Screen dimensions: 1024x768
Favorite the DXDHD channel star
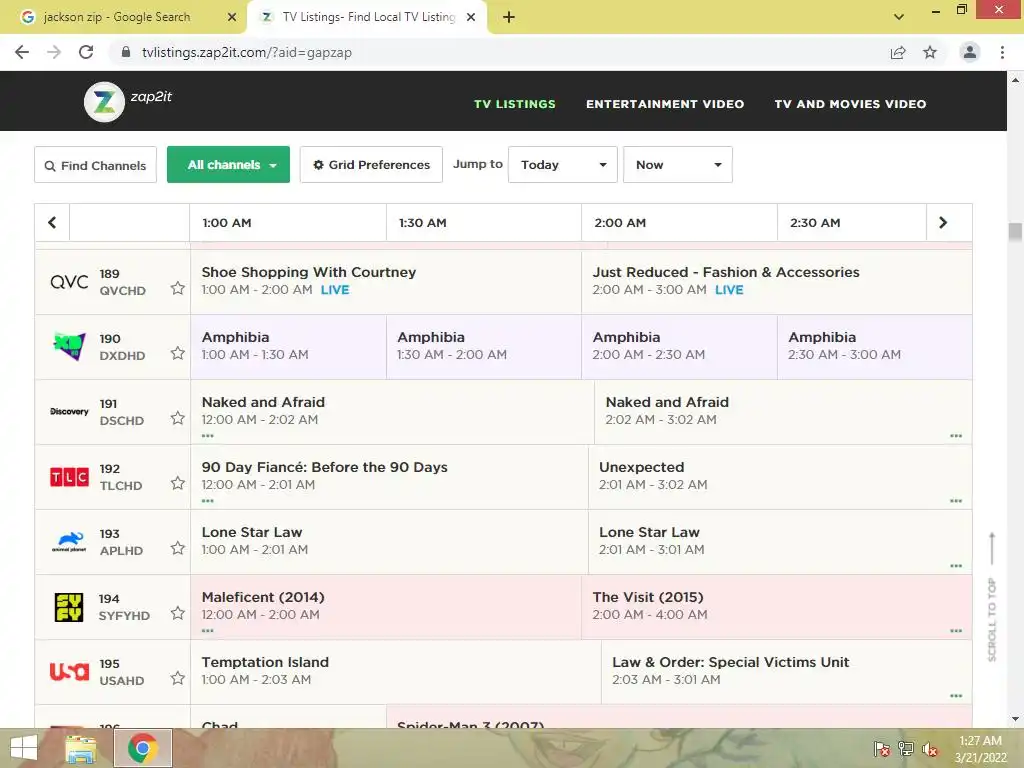(x=178, y=353)
